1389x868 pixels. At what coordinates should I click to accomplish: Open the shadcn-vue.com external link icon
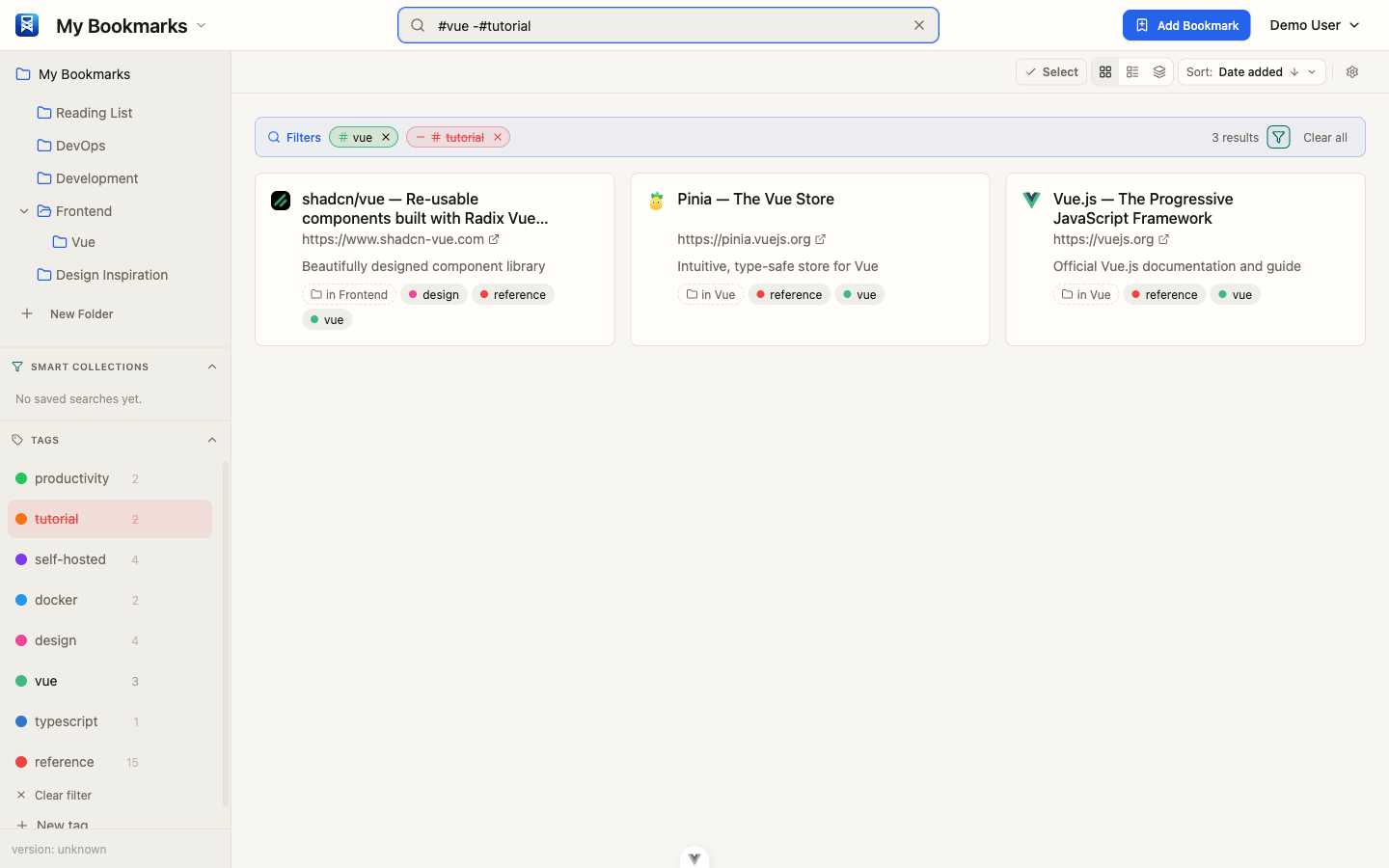494,239
